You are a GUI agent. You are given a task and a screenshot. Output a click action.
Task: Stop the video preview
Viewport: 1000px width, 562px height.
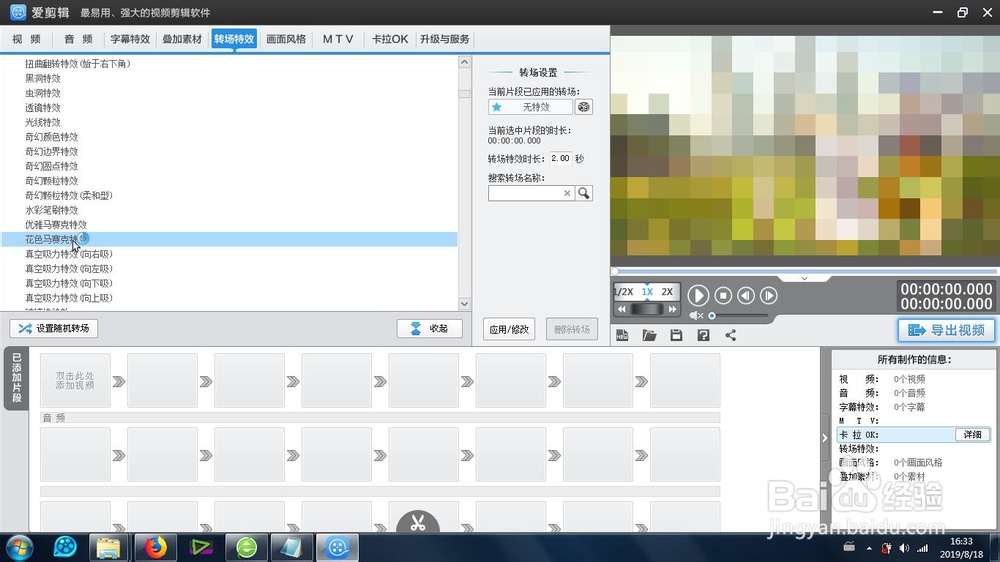click(x=723, y=295)
